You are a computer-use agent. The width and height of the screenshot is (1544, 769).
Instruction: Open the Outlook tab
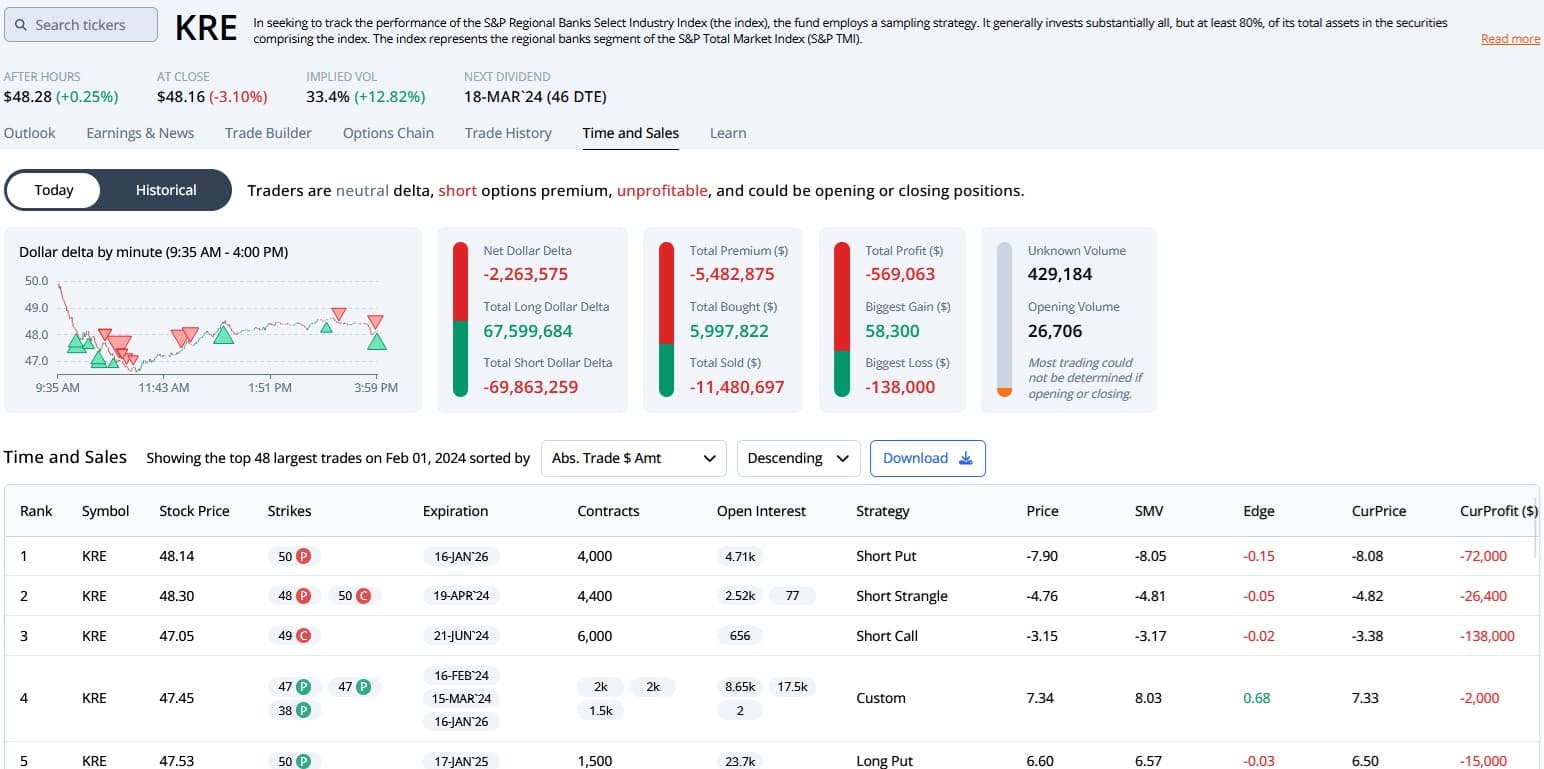tap(30, 133)
